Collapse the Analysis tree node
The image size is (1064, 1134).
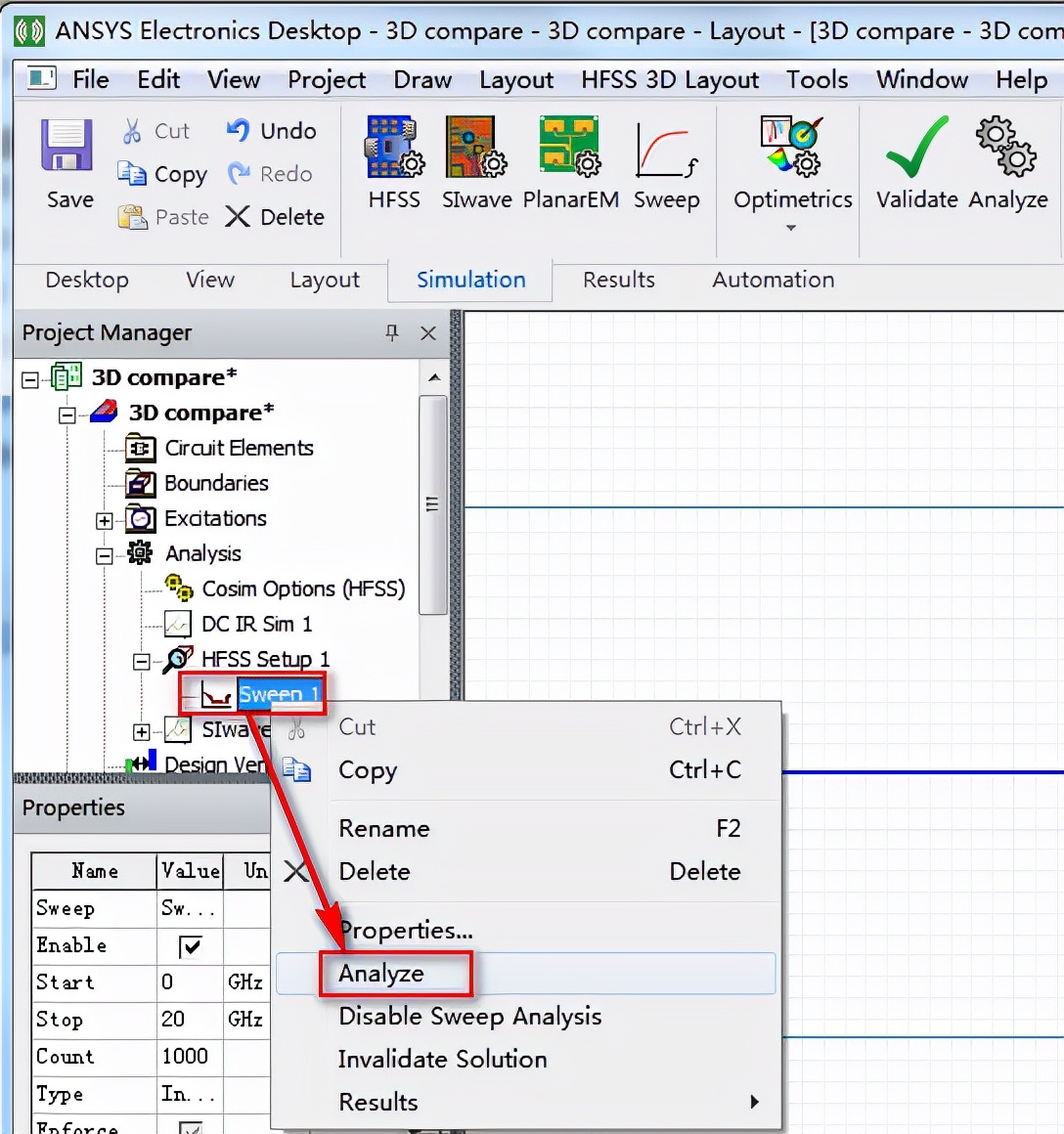(x=105, y=555)
